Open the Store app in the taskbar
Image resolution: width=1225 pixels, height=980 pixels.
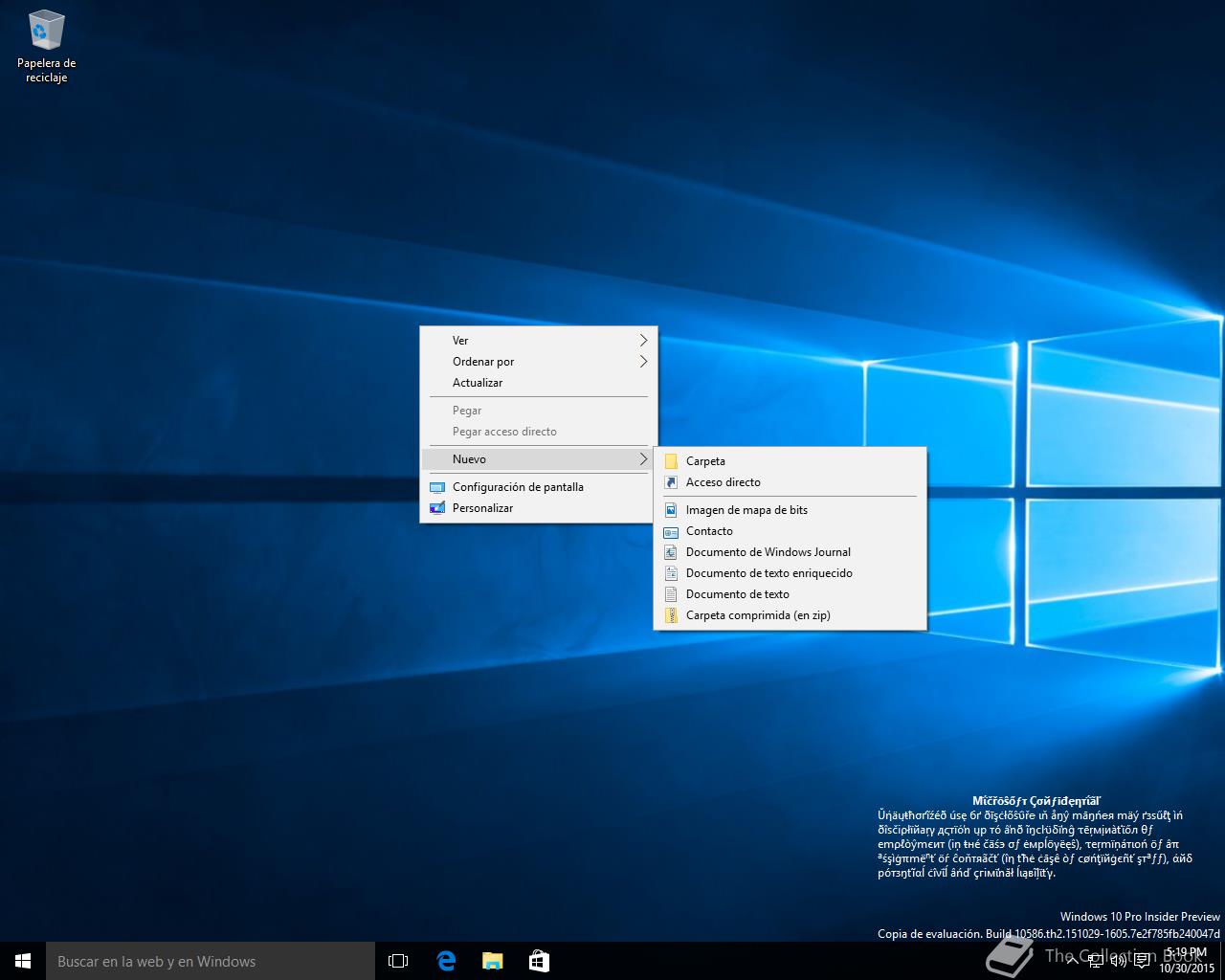[539, 961]
